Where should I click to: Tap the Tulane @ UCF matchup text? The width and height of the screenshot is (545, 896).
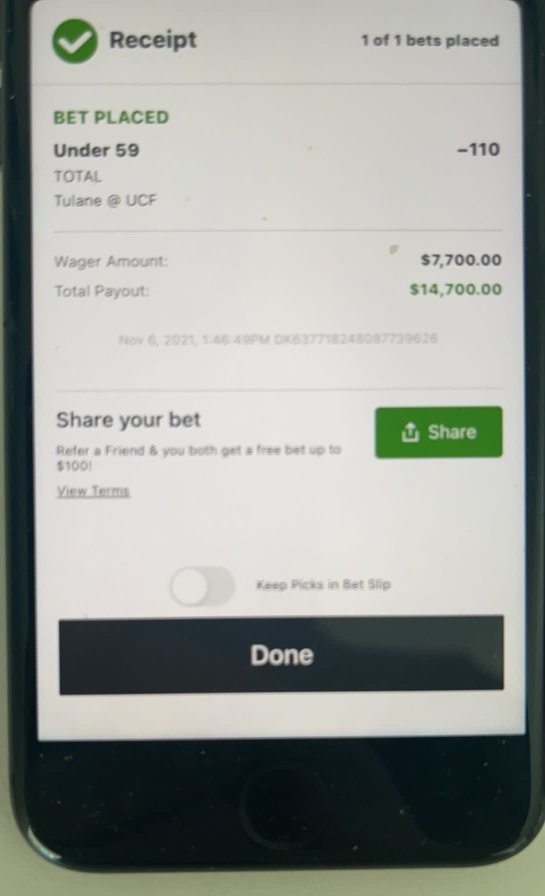(105, 201)
